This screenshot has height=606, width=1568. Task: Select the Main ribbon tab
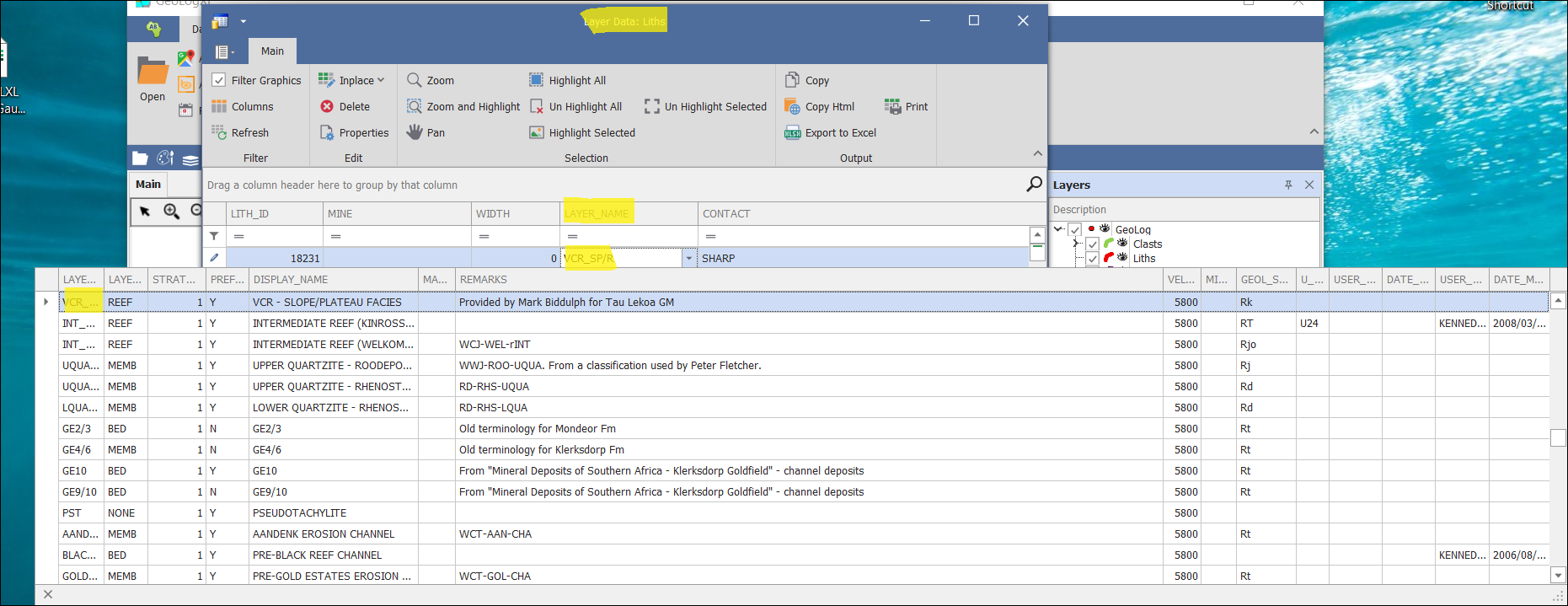[272, 51]
